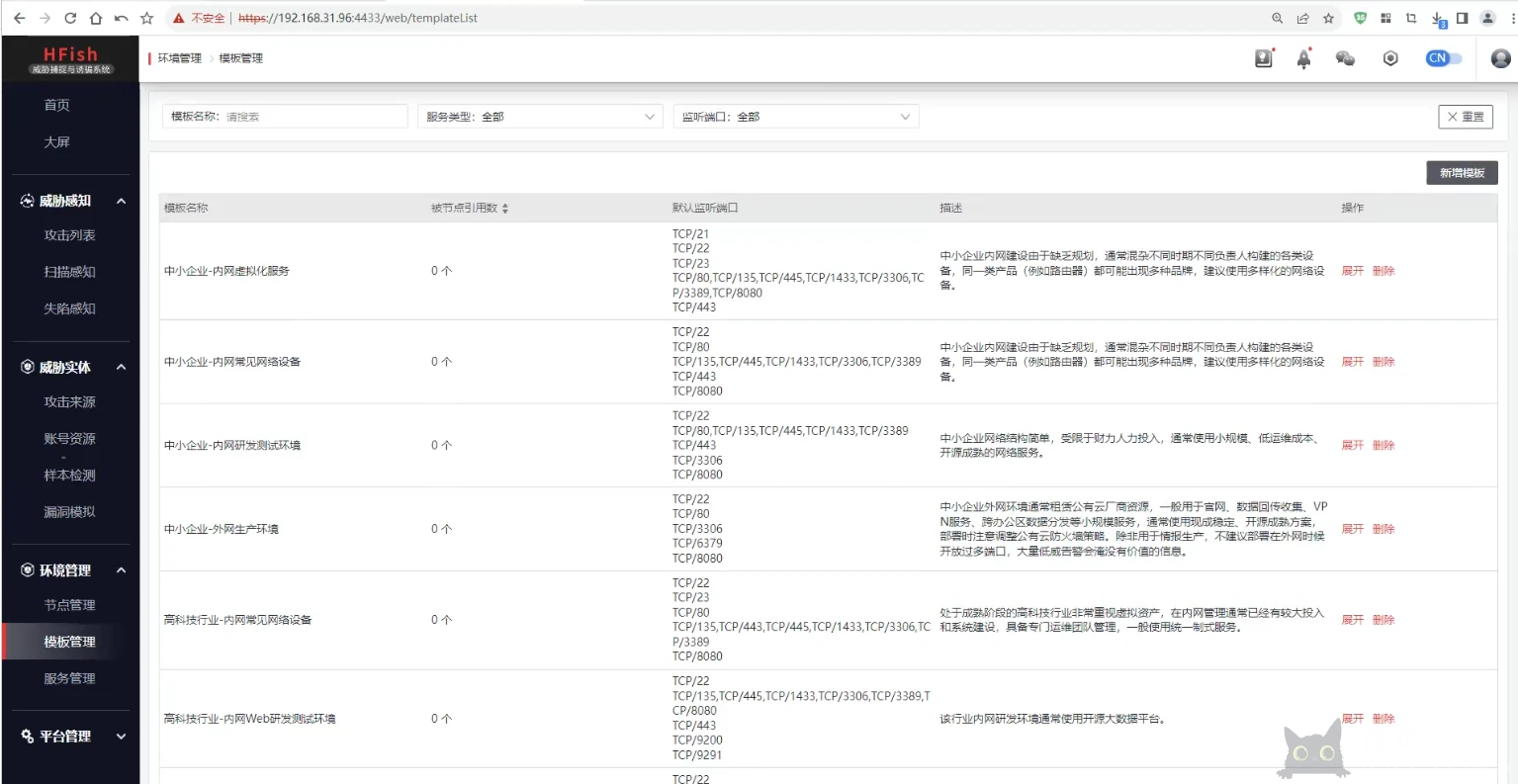Open the WeChat community icon

tap(1345, 58)
